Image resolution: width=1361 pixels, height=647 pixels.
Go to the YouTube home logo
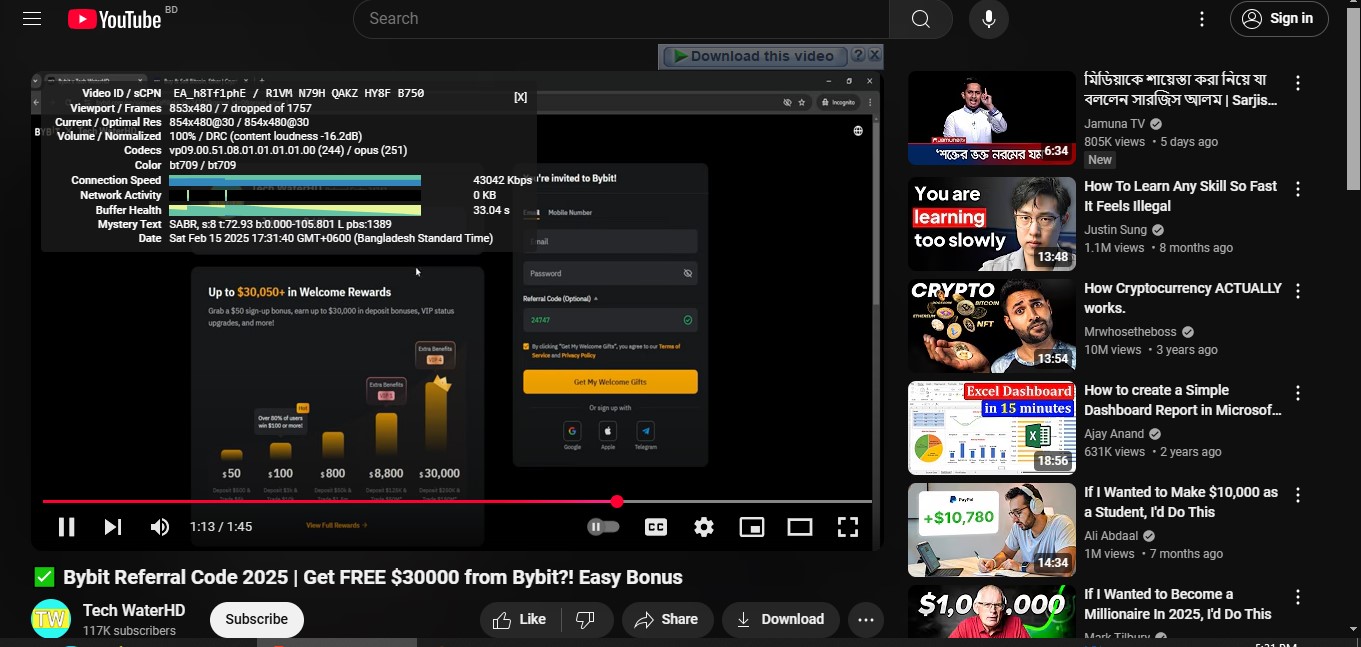[115, 19]
